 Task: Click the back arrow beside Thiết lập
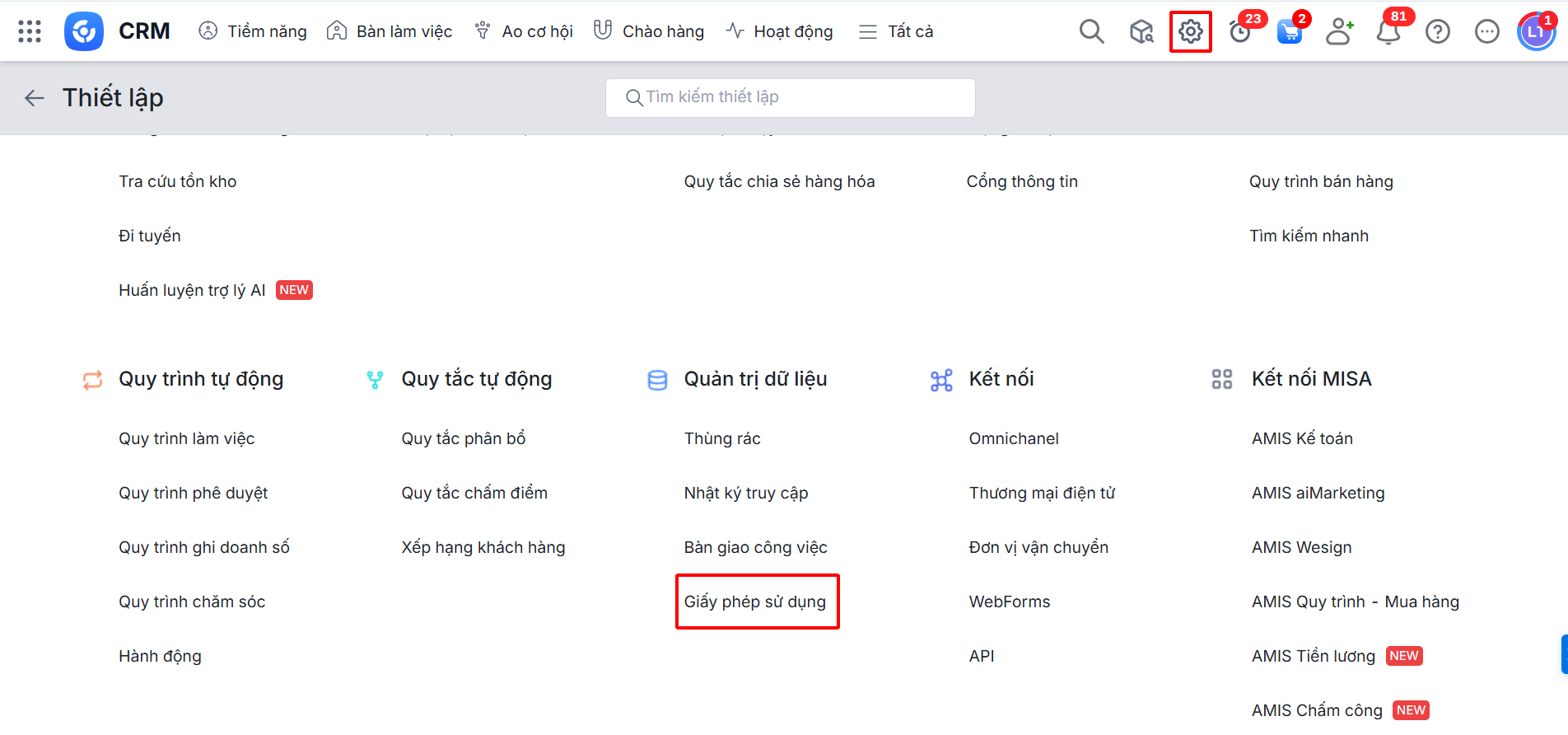tap(34, 98)
